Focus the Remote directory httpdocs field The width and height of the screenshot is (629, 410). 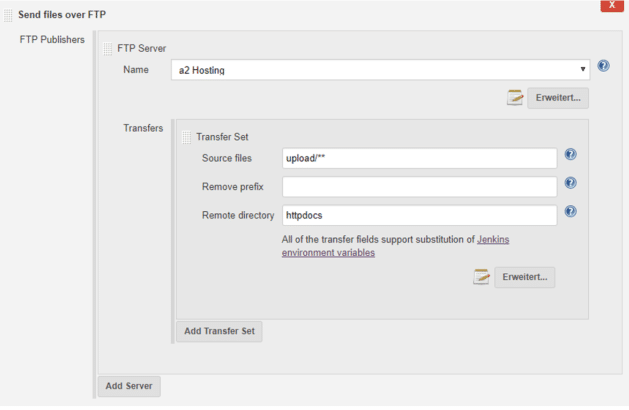point(420,215)
